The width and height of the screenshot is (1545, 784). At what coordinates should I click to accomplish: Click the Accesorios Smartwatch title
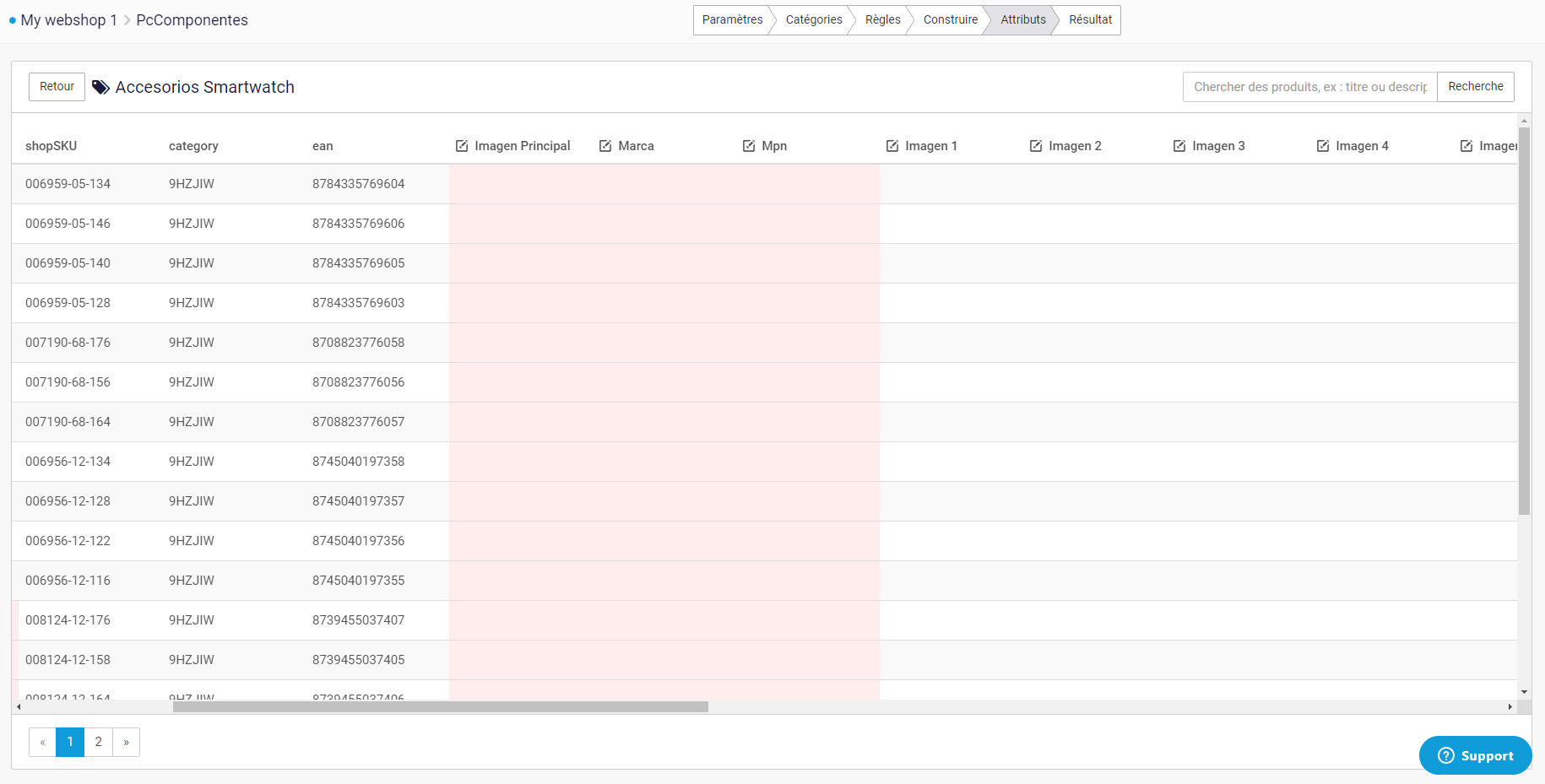[205, 87]
